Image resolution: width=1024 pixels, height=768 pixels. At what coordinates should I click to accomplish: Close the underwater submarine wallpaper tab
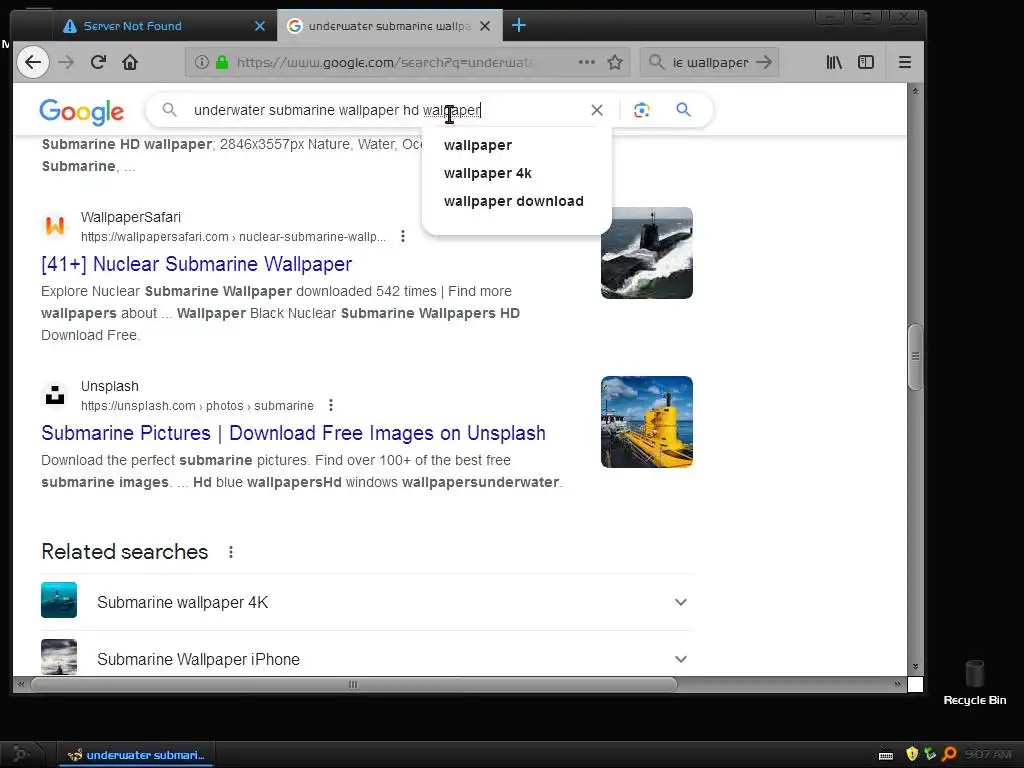point(485,26)
